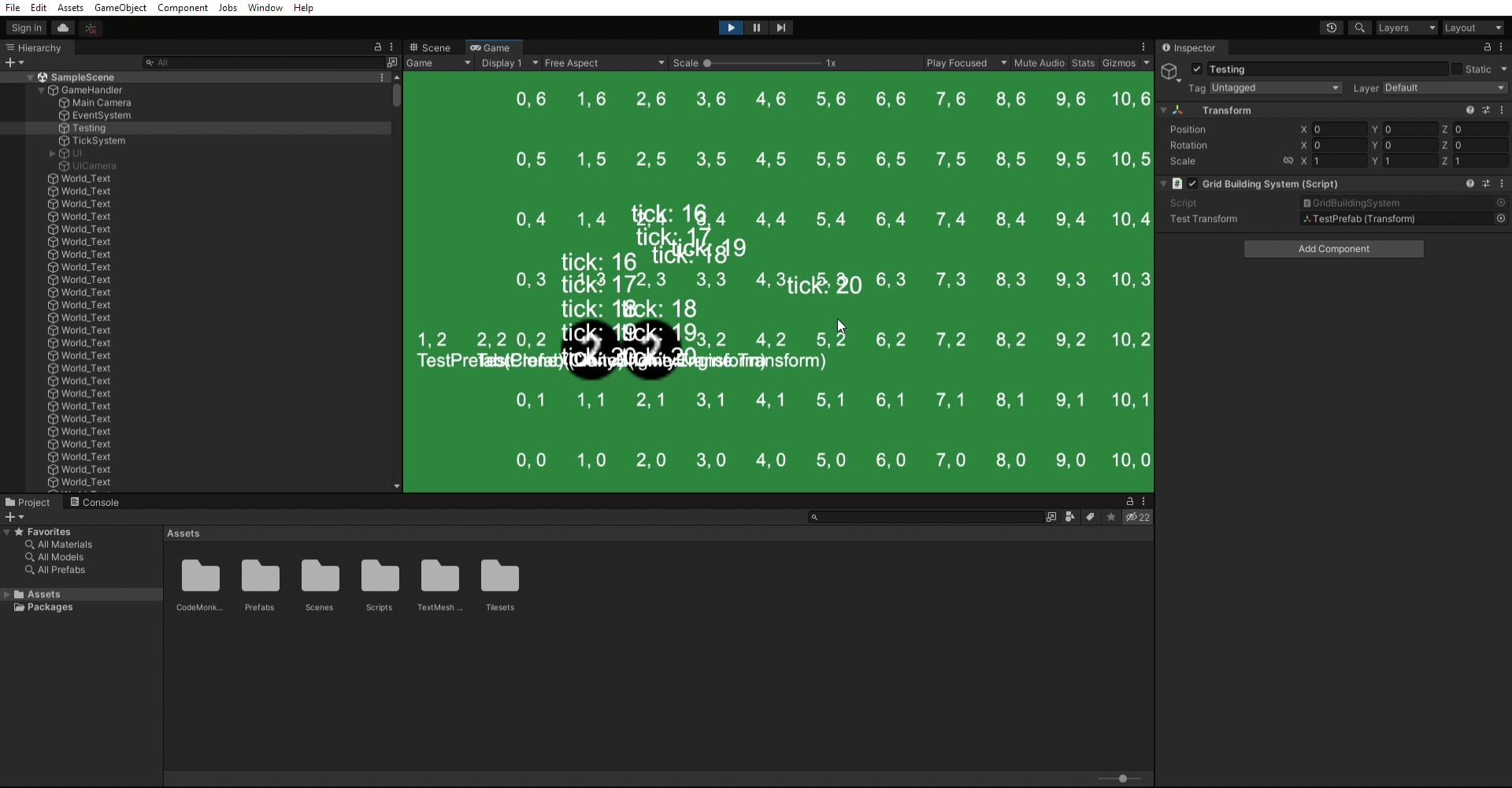The height and width of the screenshot is (788, 1512).
Task: Open the label filter icon in the Project panel
Action: (1090, 517)
